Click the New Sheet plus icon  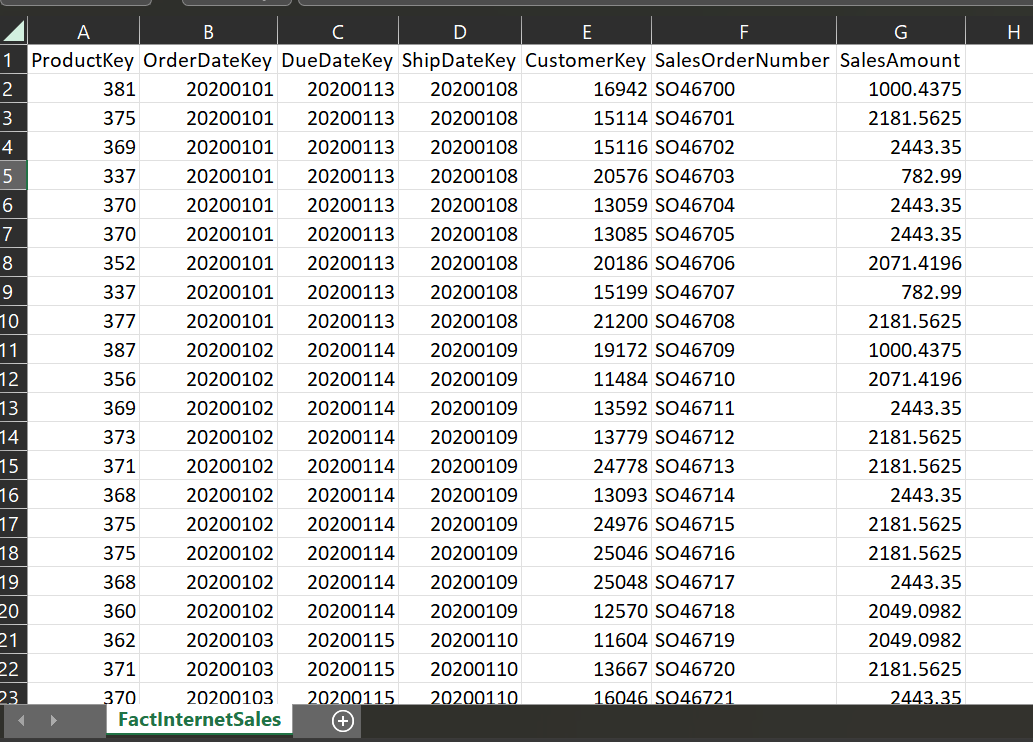(x=344, y=720)
